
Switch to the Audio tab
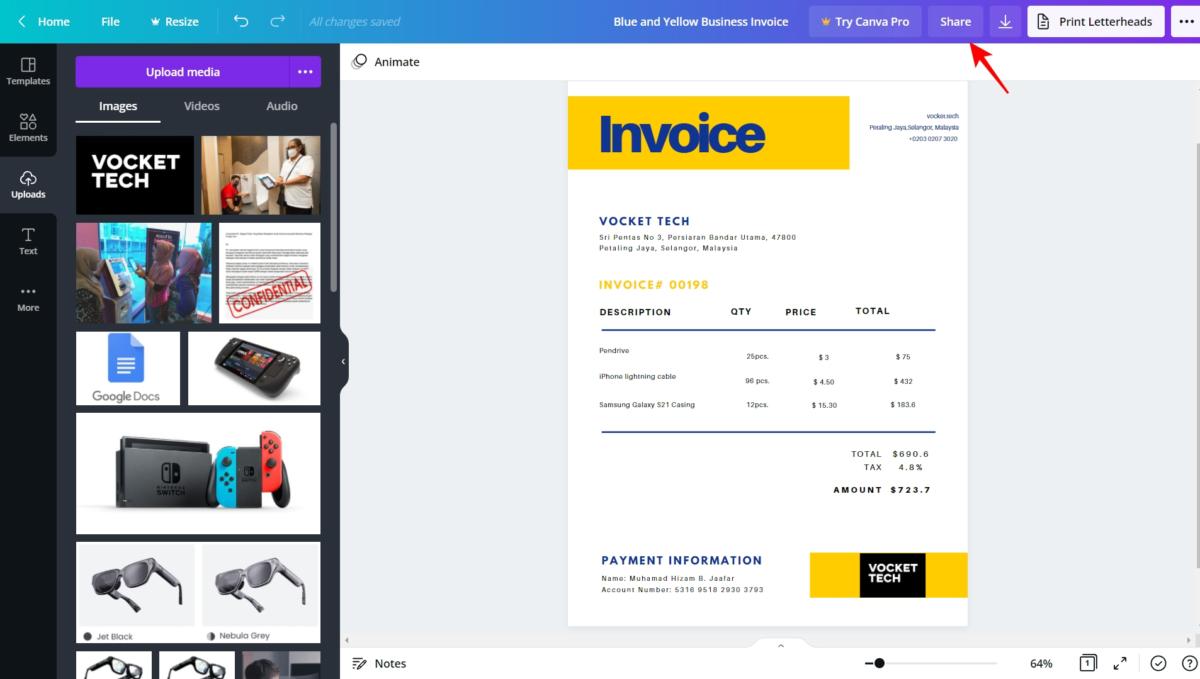[282, 106]
